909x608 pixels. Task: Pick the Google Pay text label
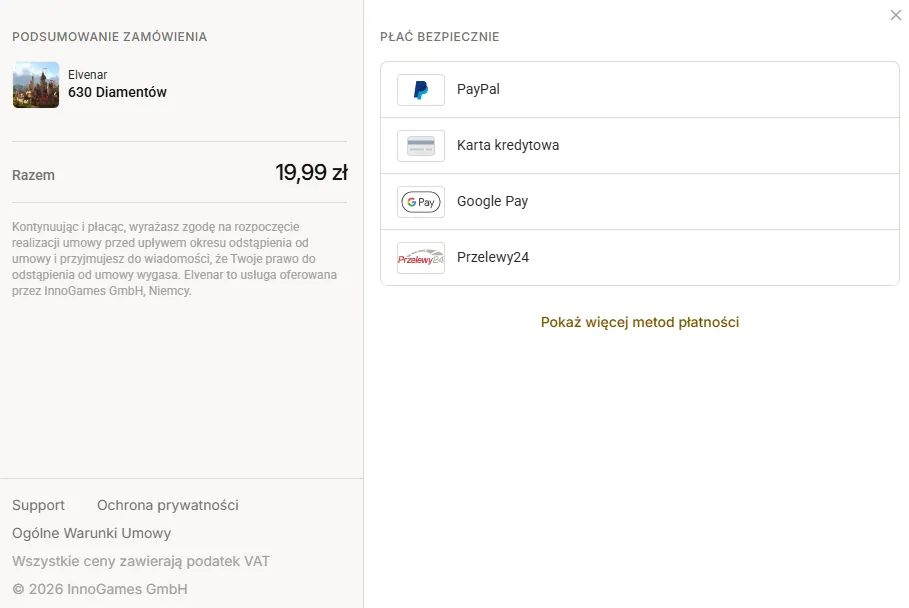pos(492,201)
